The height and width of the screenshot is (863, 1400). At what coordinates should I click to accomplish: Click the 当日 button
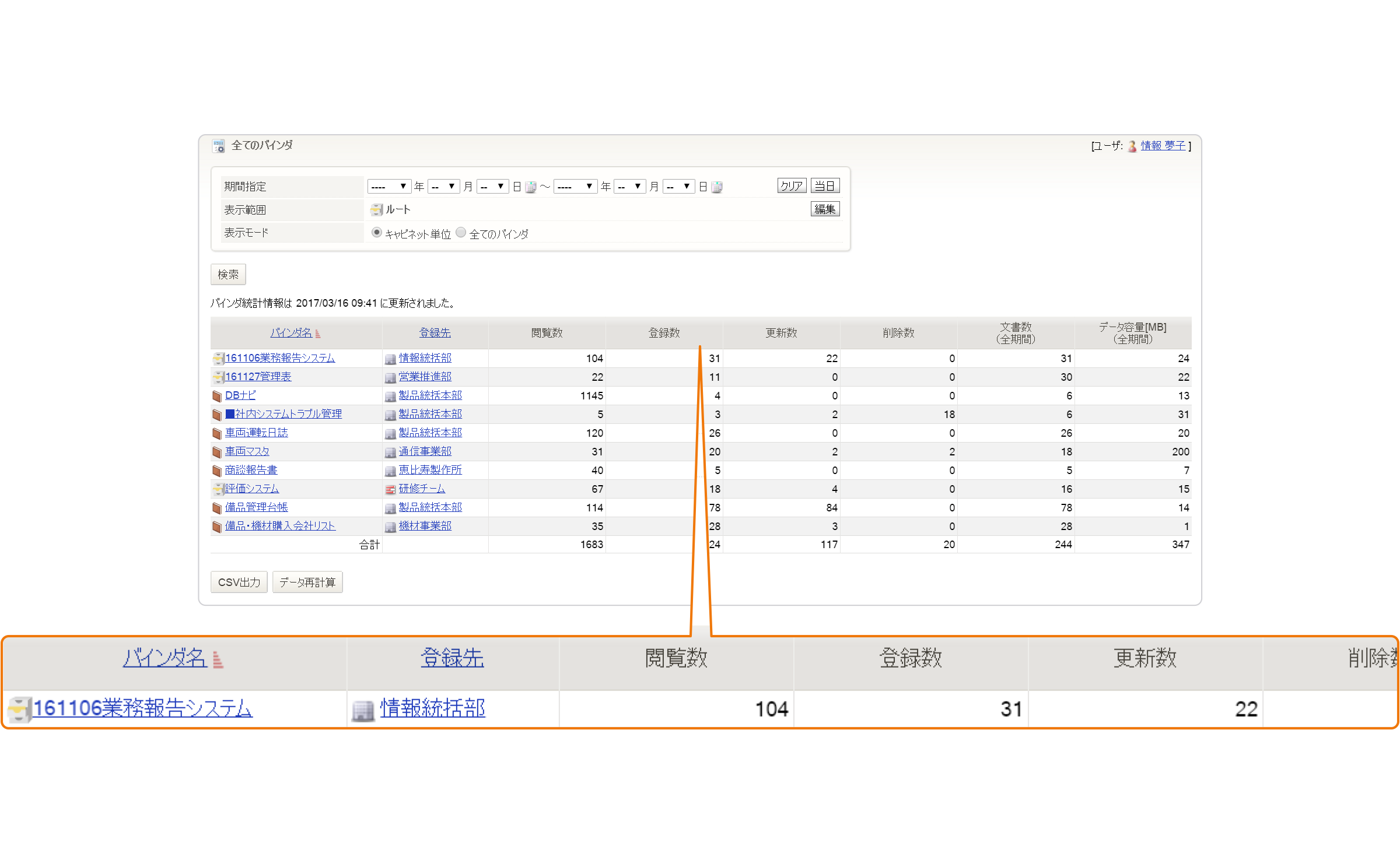tap(825, 186)
